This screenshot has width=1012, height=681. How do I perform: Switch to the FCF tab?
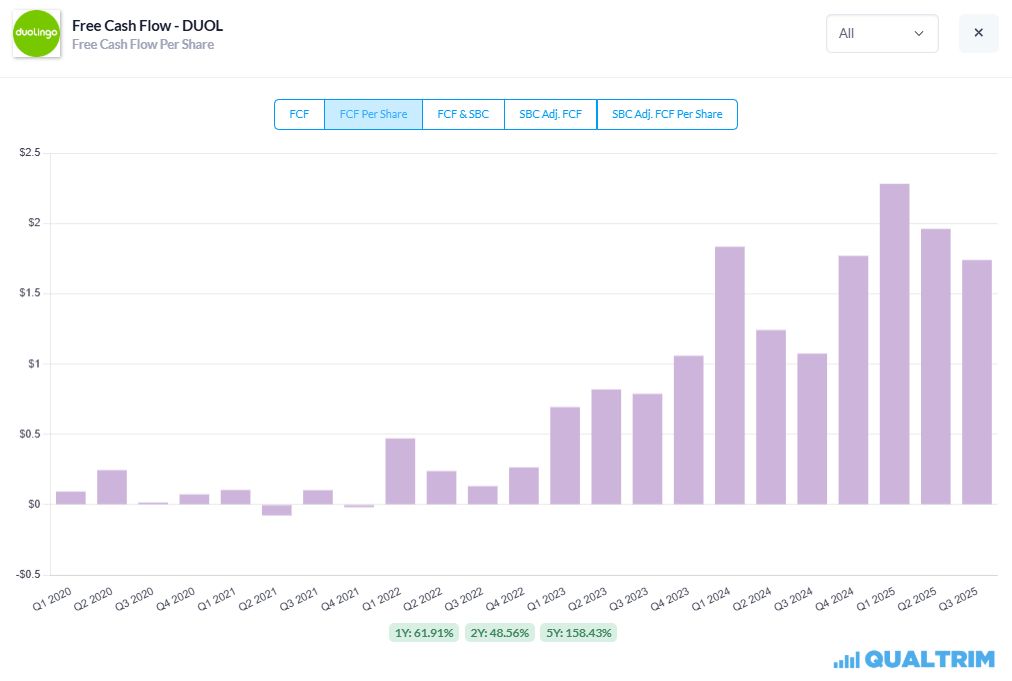coord(299,114)
